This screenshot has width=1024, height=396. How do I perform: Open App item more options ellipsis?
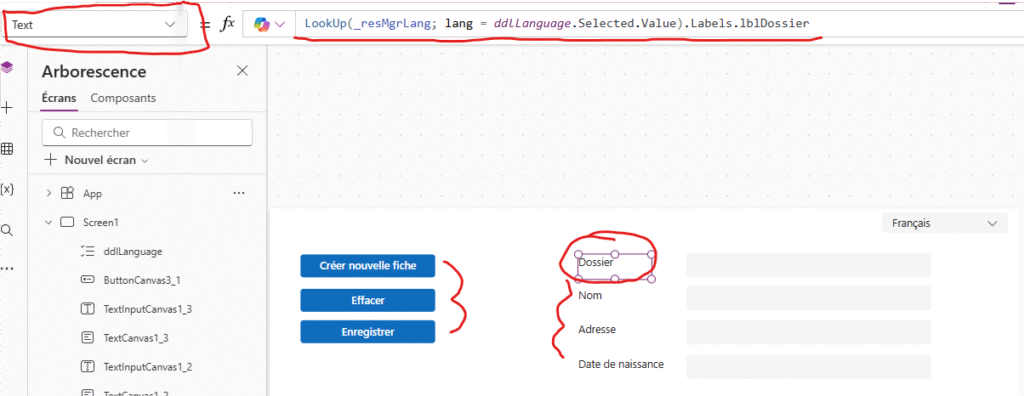coord(239,193)
